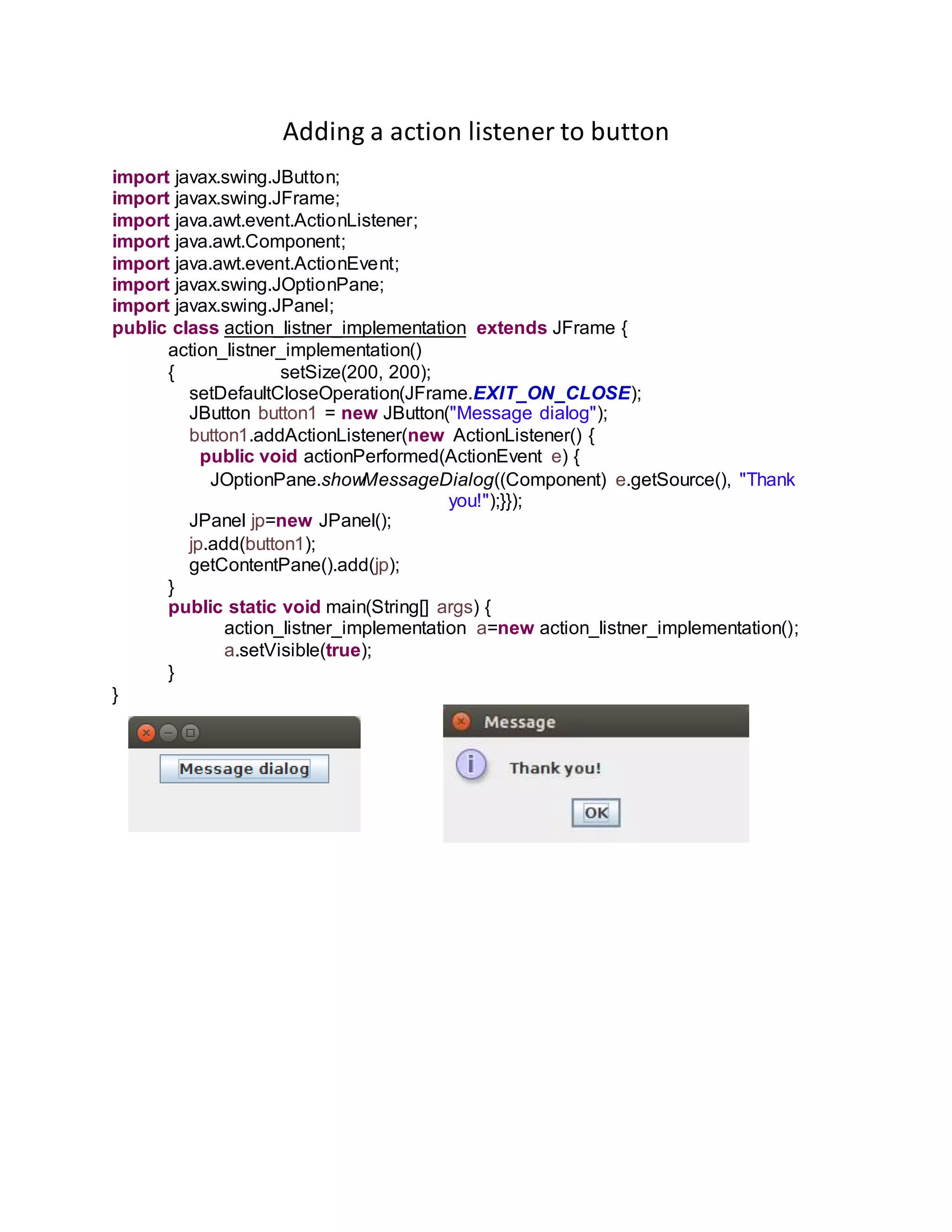The height and width of the screenshot is (1232, 952).
Task: Click the blue italic EXIT_ON_CLOSE constant
Action: (552, 393)
